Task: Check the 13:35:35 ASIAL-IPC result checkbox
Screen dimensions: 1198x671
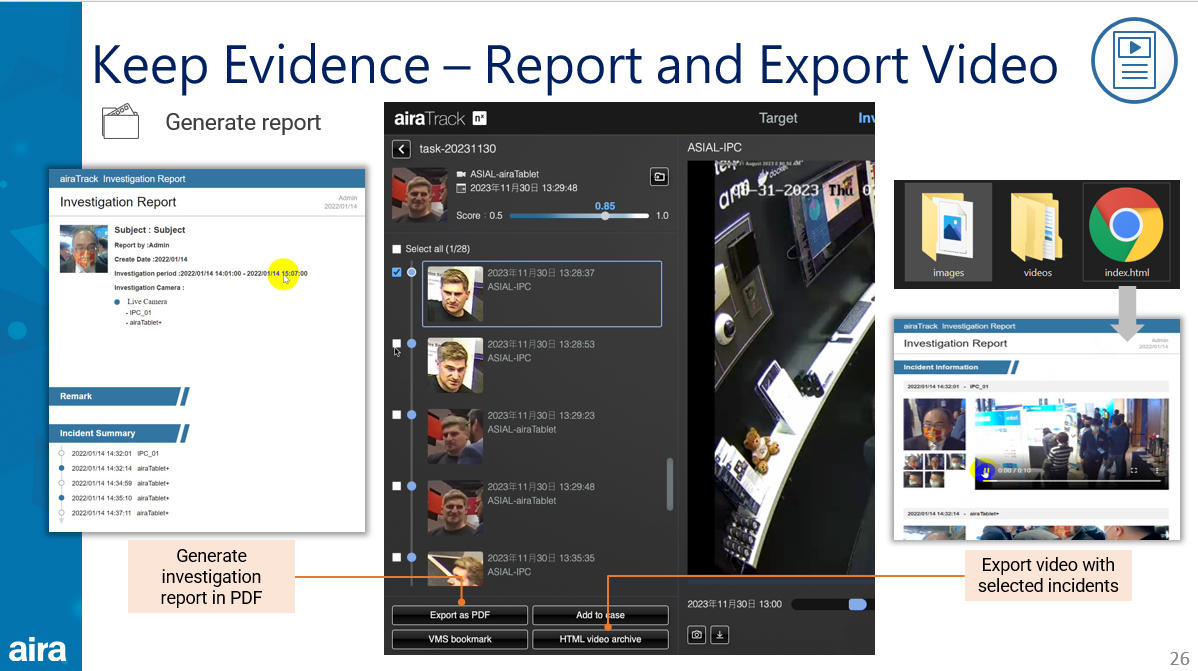Action: pyautogui.click(x=397, y=558)
